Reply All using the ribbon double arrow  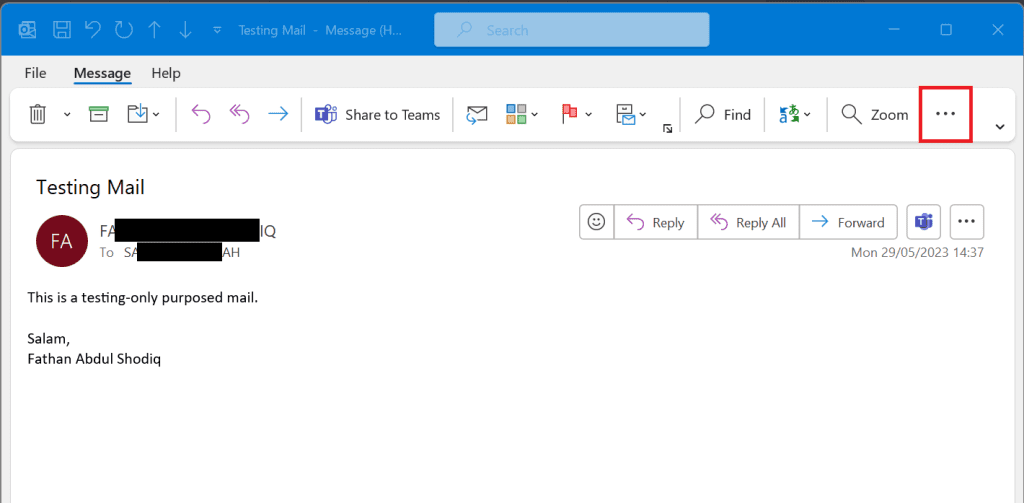(x=240, y=114)
